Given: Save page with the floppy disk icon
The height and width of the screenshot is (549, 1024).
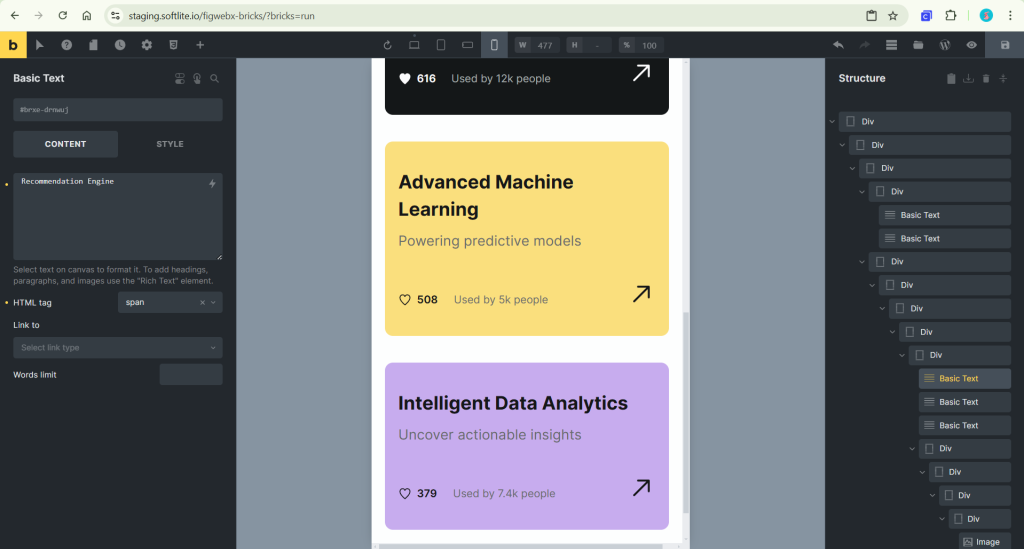Looking at the screenshot, I should tap(1005, 45).
